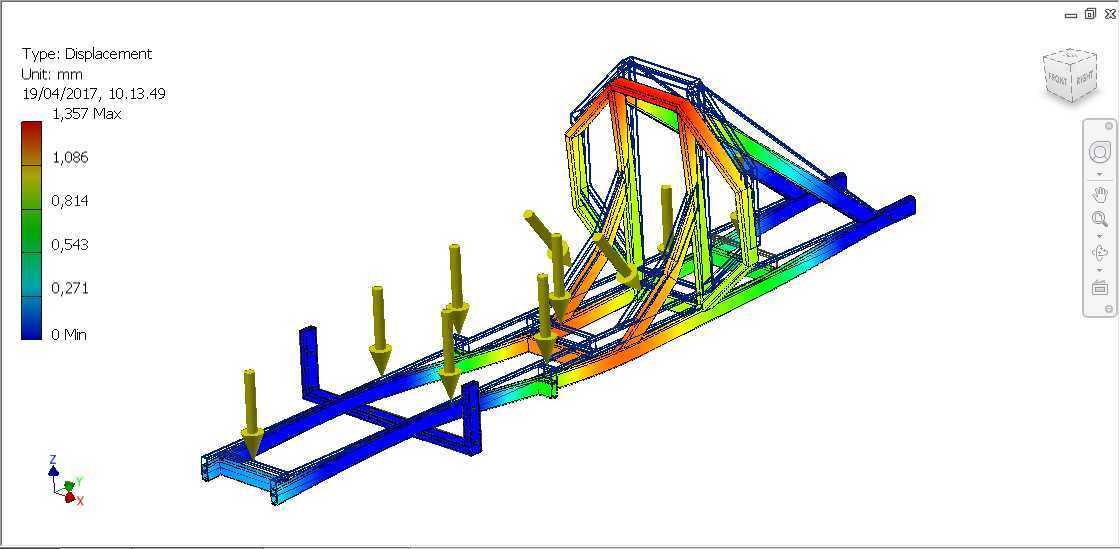Click the date stamp '19/04/2017, 10.13.49'

pyautogui.click(x=94, y=94)
